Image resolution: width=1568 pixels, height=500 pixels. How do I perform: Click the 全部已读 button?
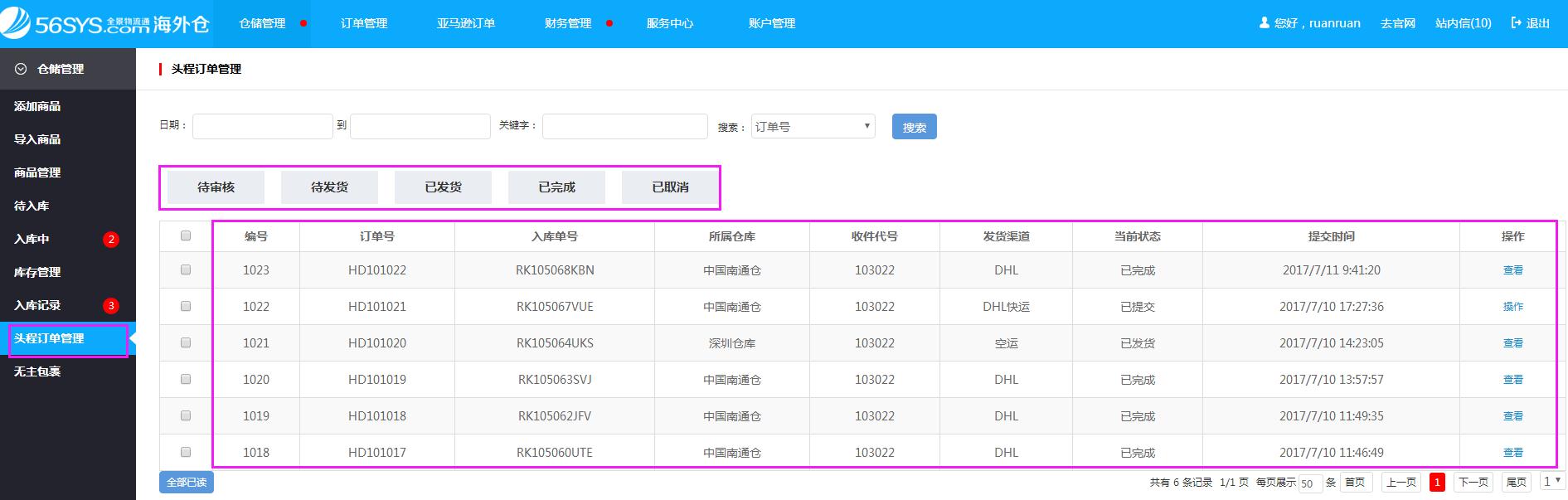pos(187,482)
